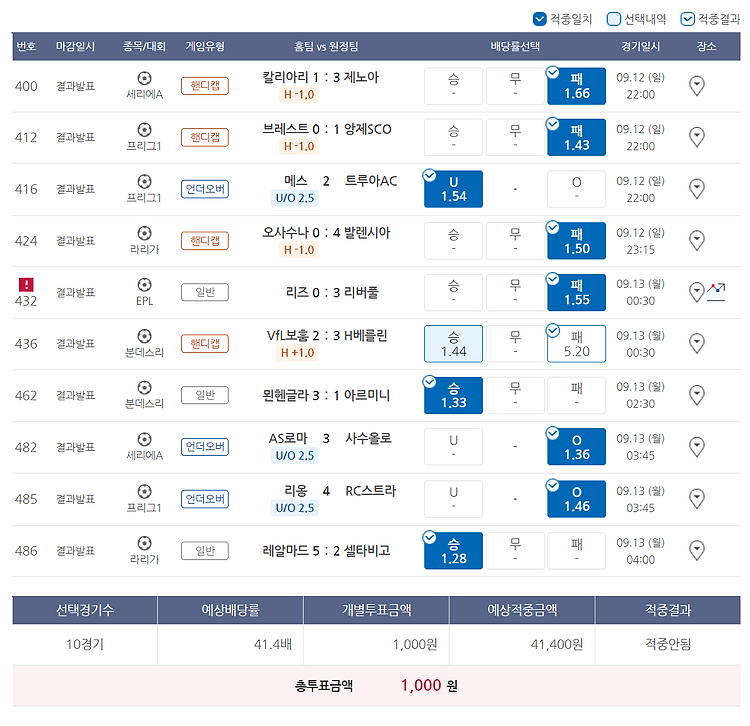Select 승 1.44 odds for VfL보훔 match
Viewport: 750px width, 726px height.
point(453,344)
